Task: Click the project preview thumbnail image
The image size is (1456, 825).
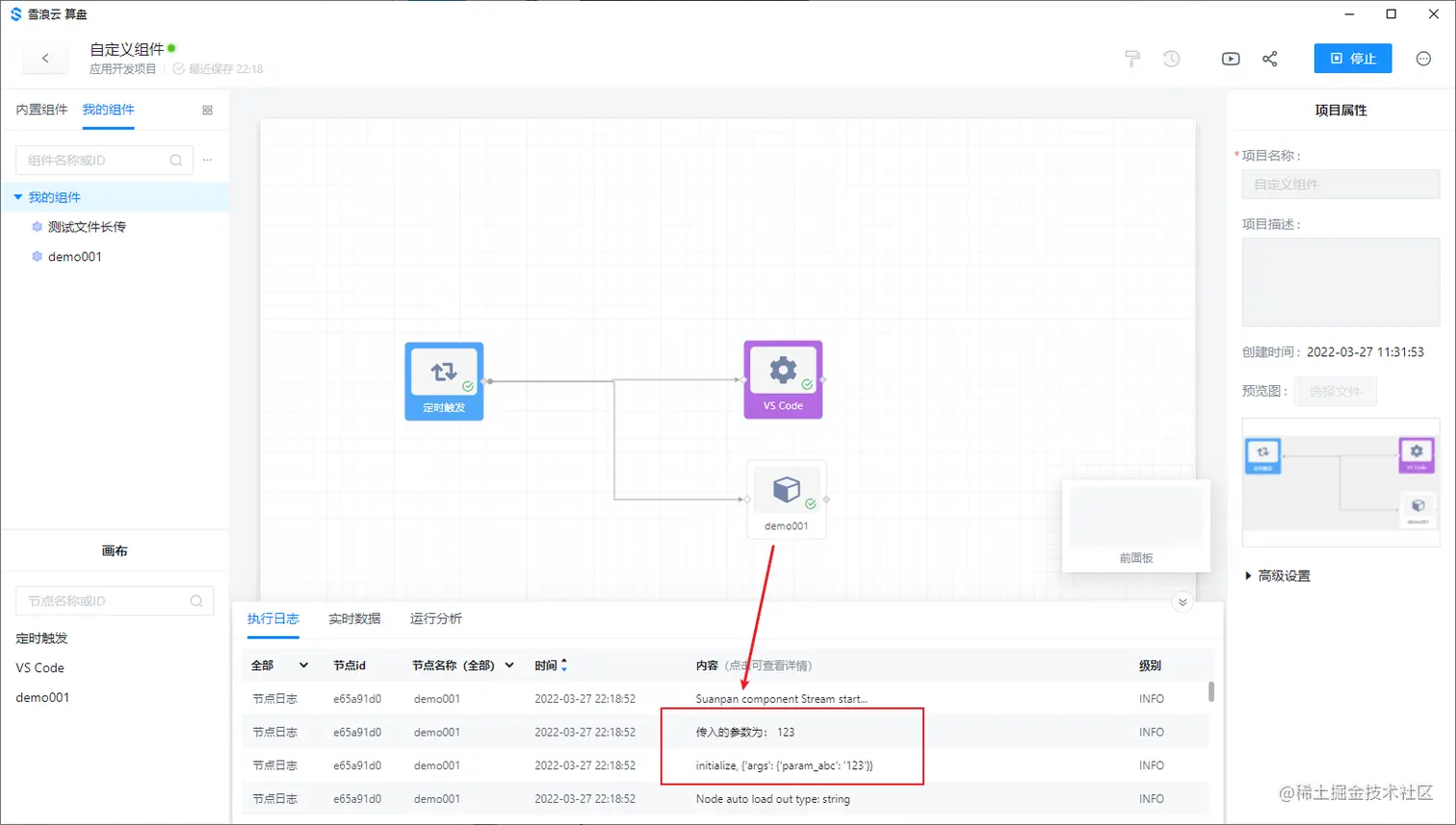Action: coord(1340,482)
